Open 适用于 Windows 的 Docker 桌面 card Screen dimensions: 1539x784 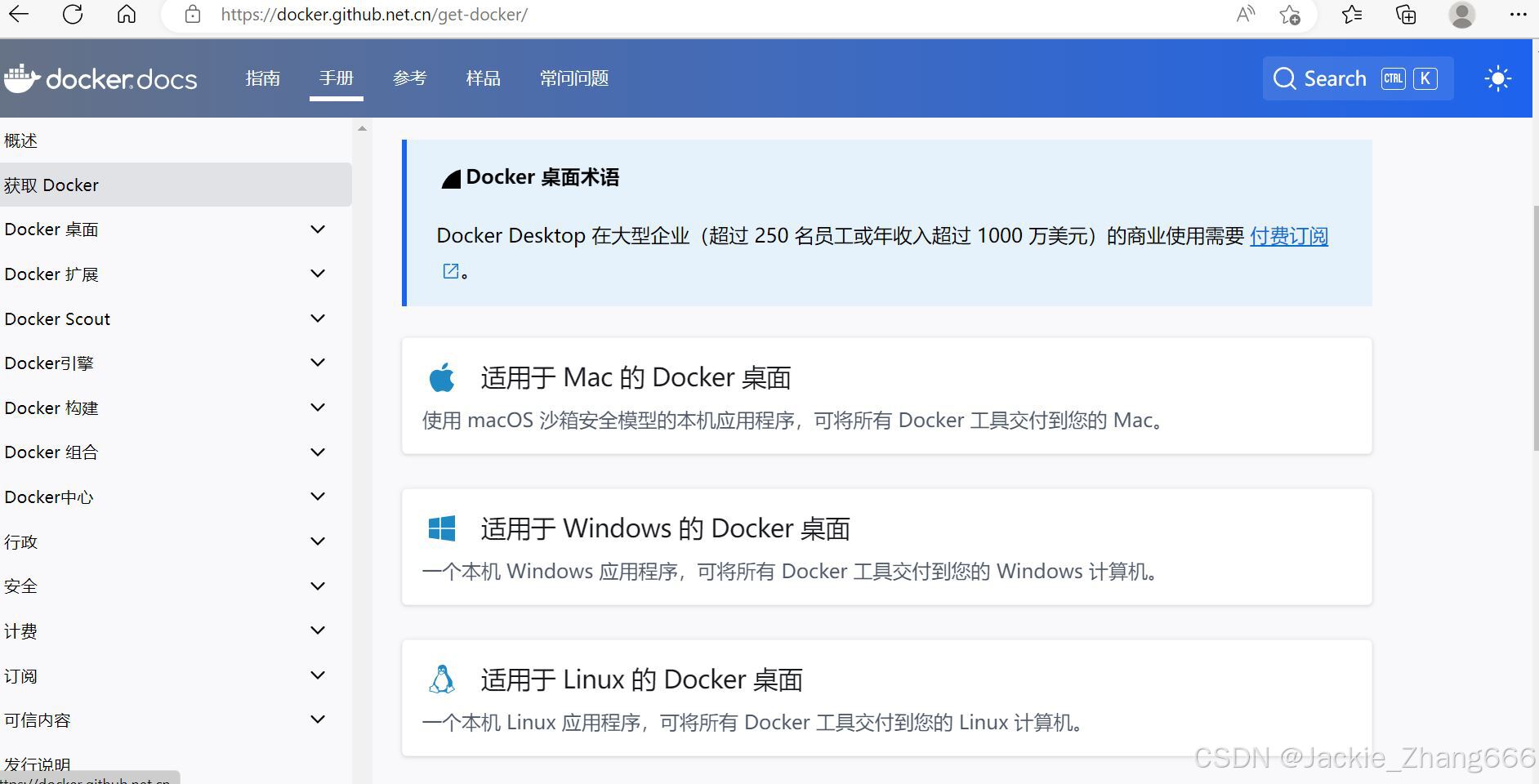click(886, 546)
